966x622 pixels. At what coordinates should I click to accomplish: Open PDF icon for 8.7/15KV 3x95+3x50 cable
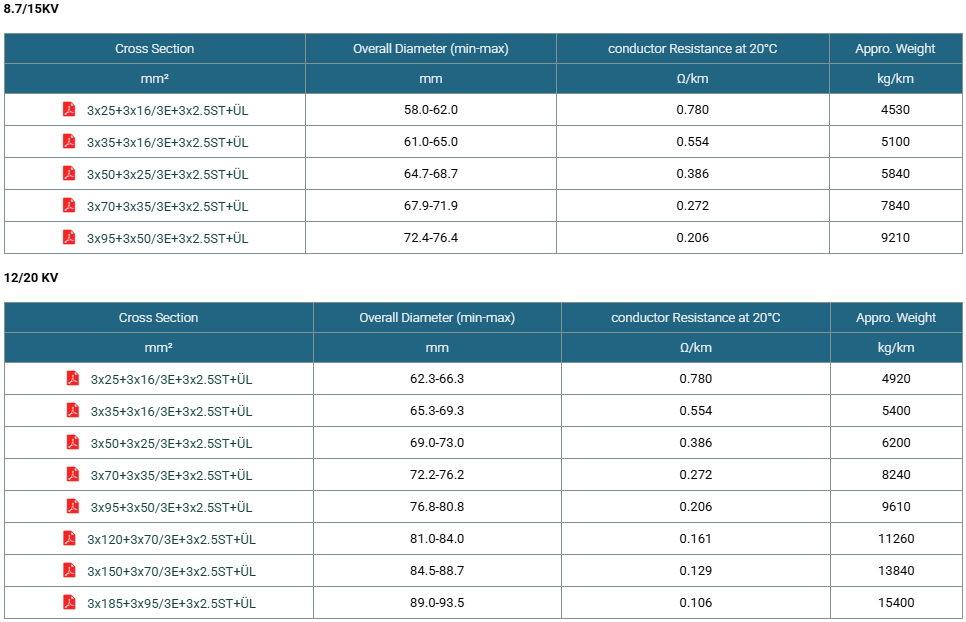[69, 237]
